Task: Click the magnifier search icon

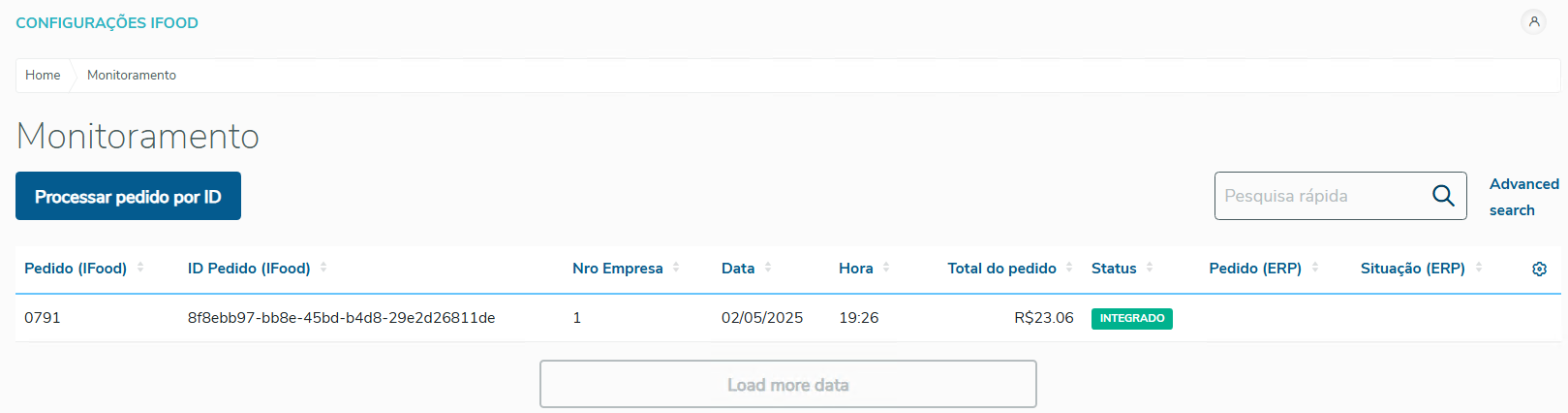Action: [x=1443, y=196]
